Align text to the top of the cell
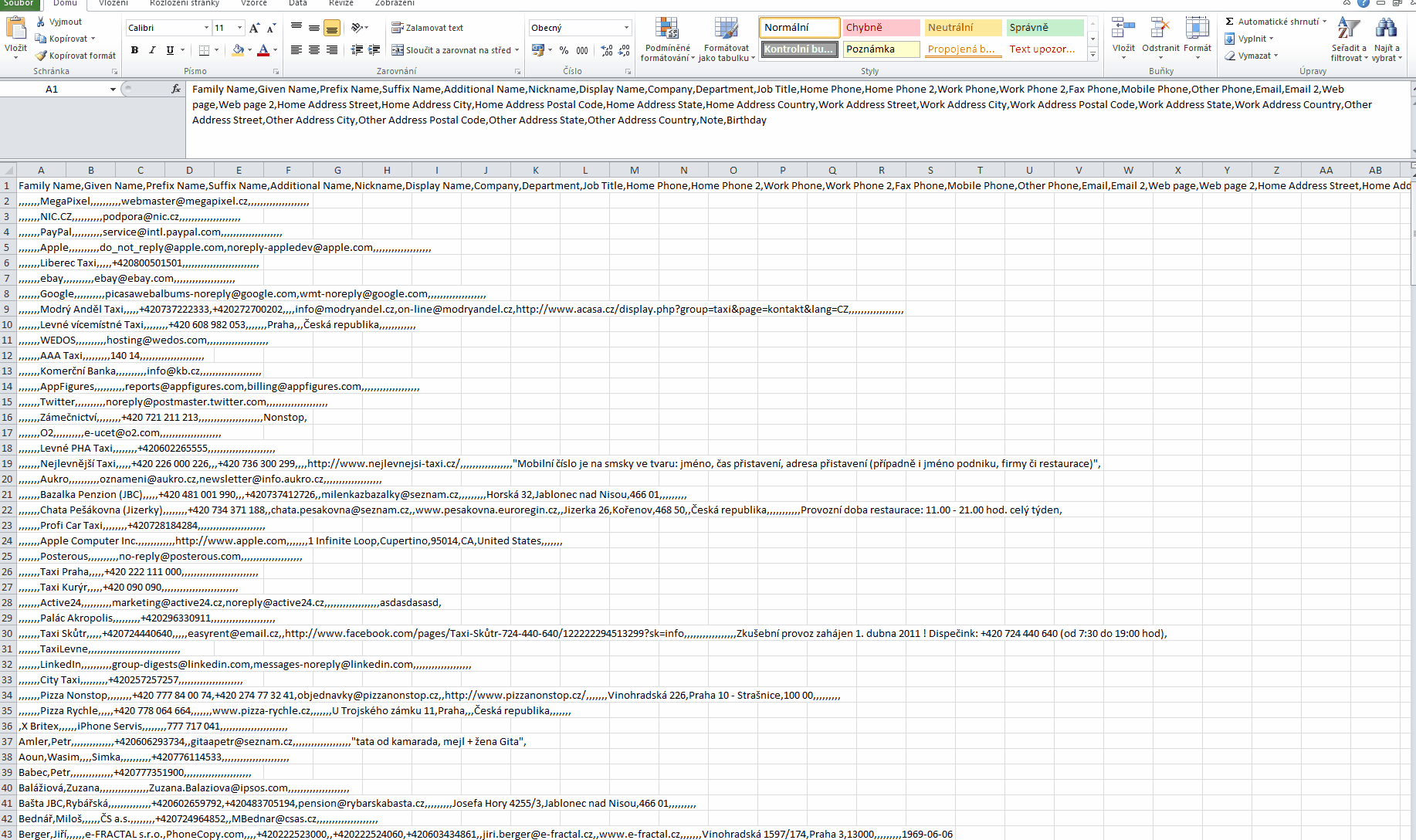This screenshot has width=1416, height=840. (296, 28)
